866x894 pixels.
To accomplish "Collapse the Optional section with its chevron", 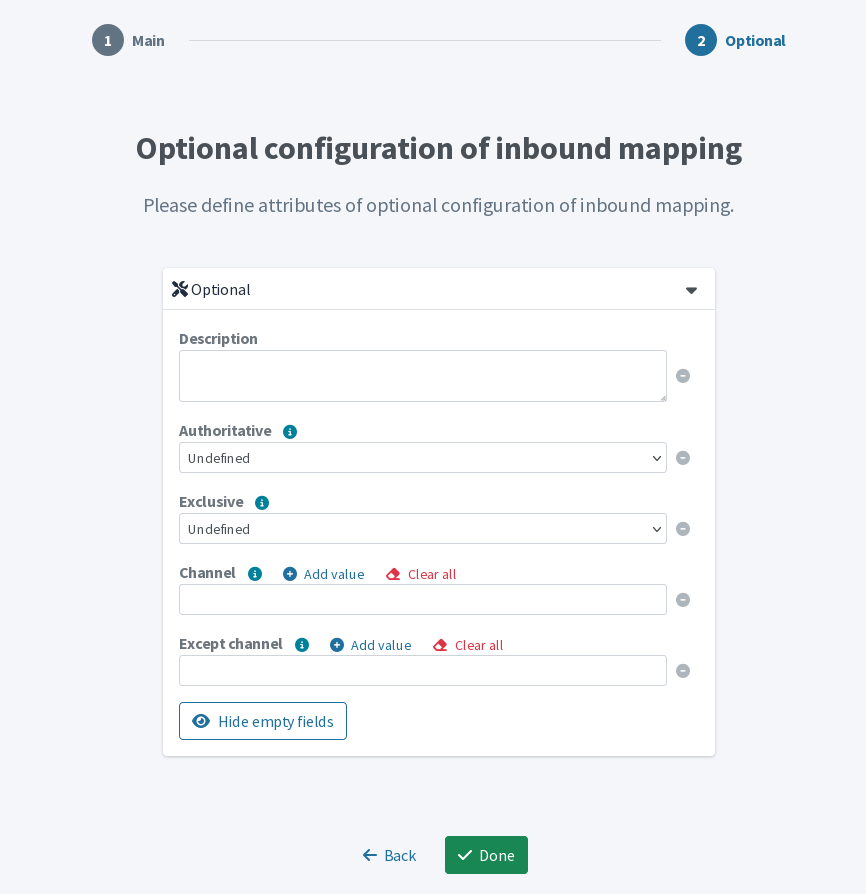I will click(x=691, y=290).
